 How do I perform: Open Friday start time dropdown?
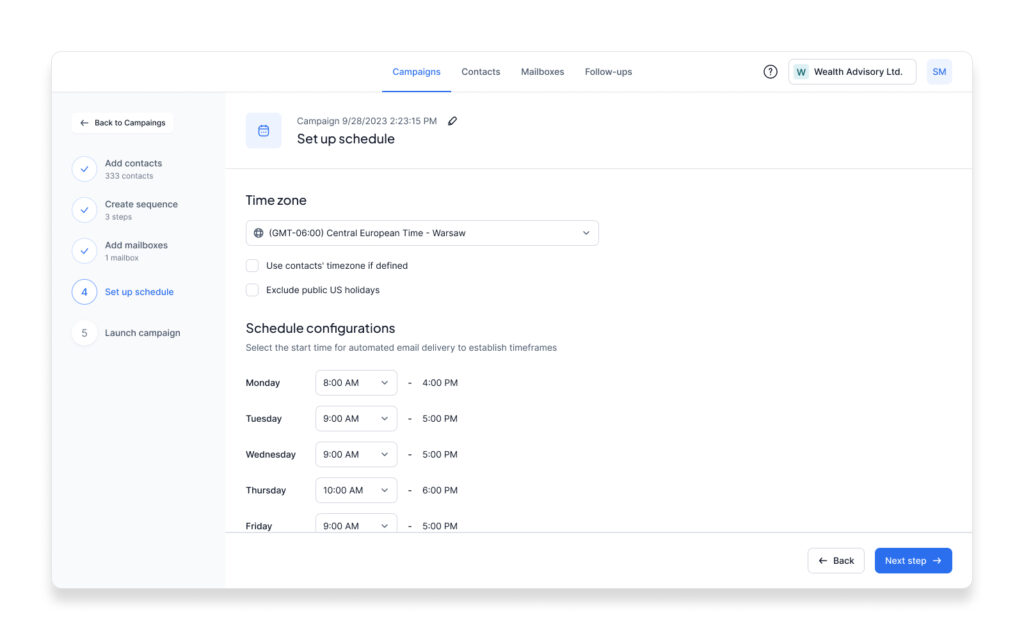point(356,524)
